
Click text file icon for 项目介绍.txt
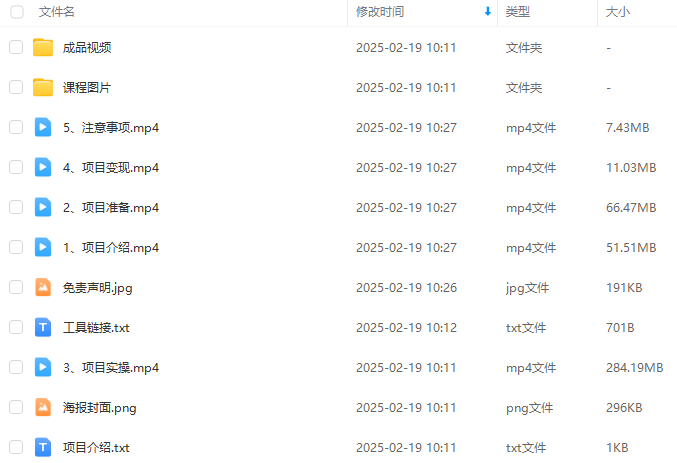43,447
